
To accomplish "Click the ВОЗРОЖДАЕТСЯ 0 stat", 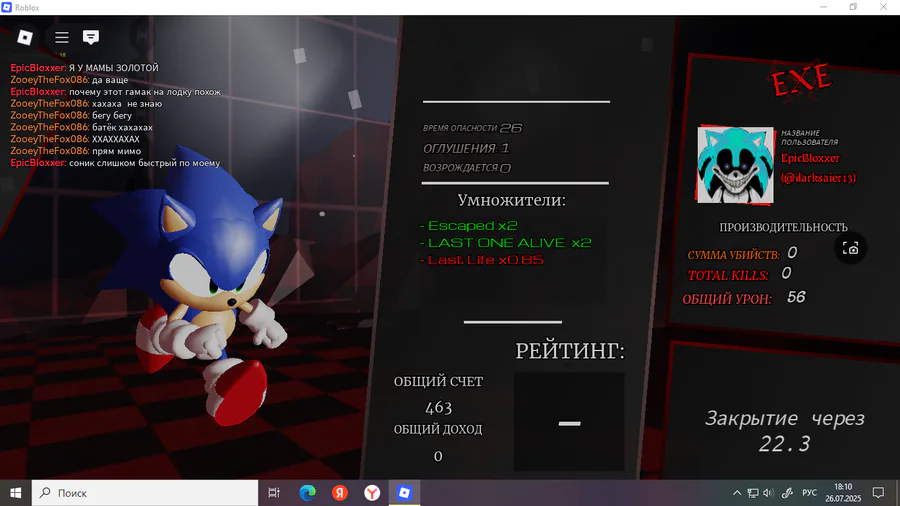I will click(467, 168).
